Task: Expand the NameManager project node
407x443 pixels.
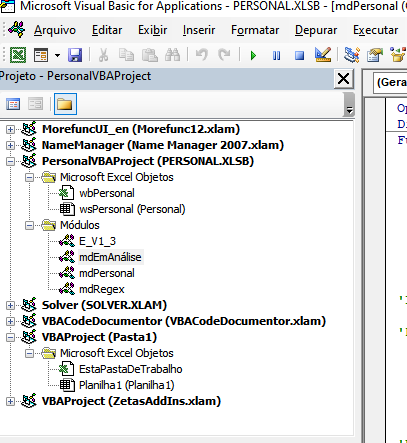Action: (10, 145)
